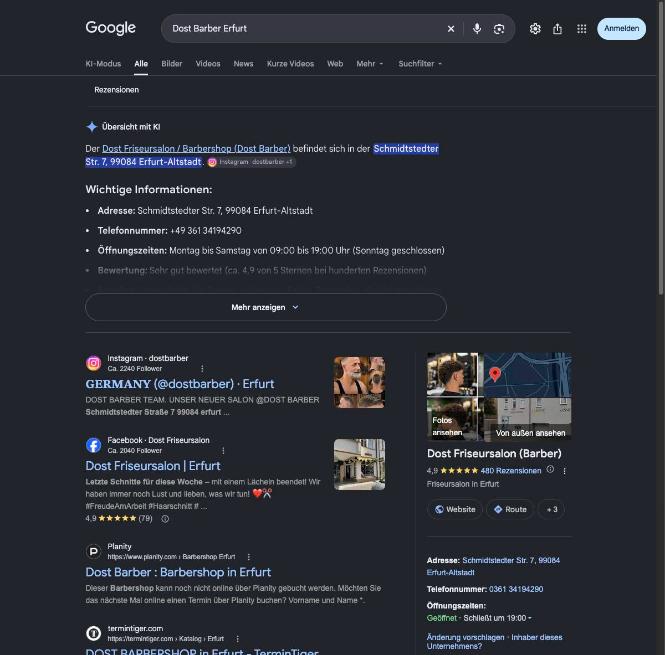
Task: Click the termintiger.com favicon
Action: [93, 633]
